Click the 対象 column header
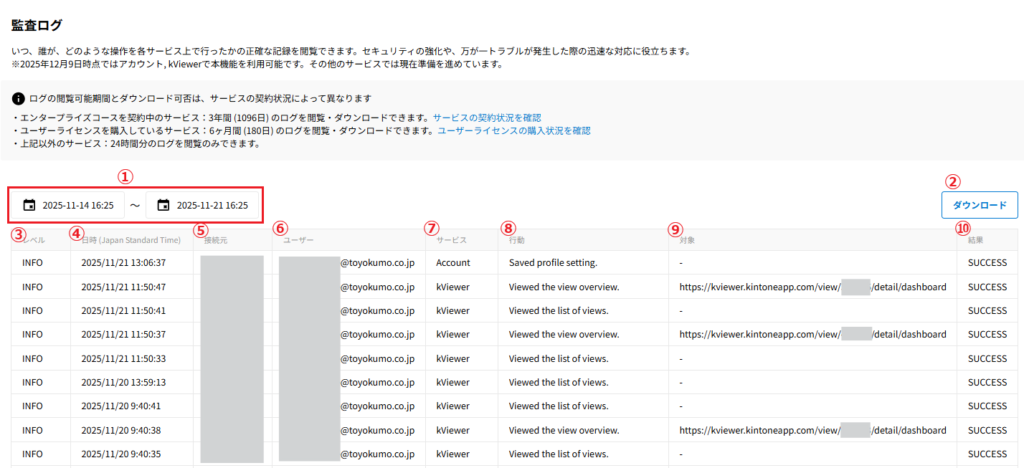Image resolution: width=1024 pixels, height=468 pixels. pyautogui.click(x=688, y=240)
